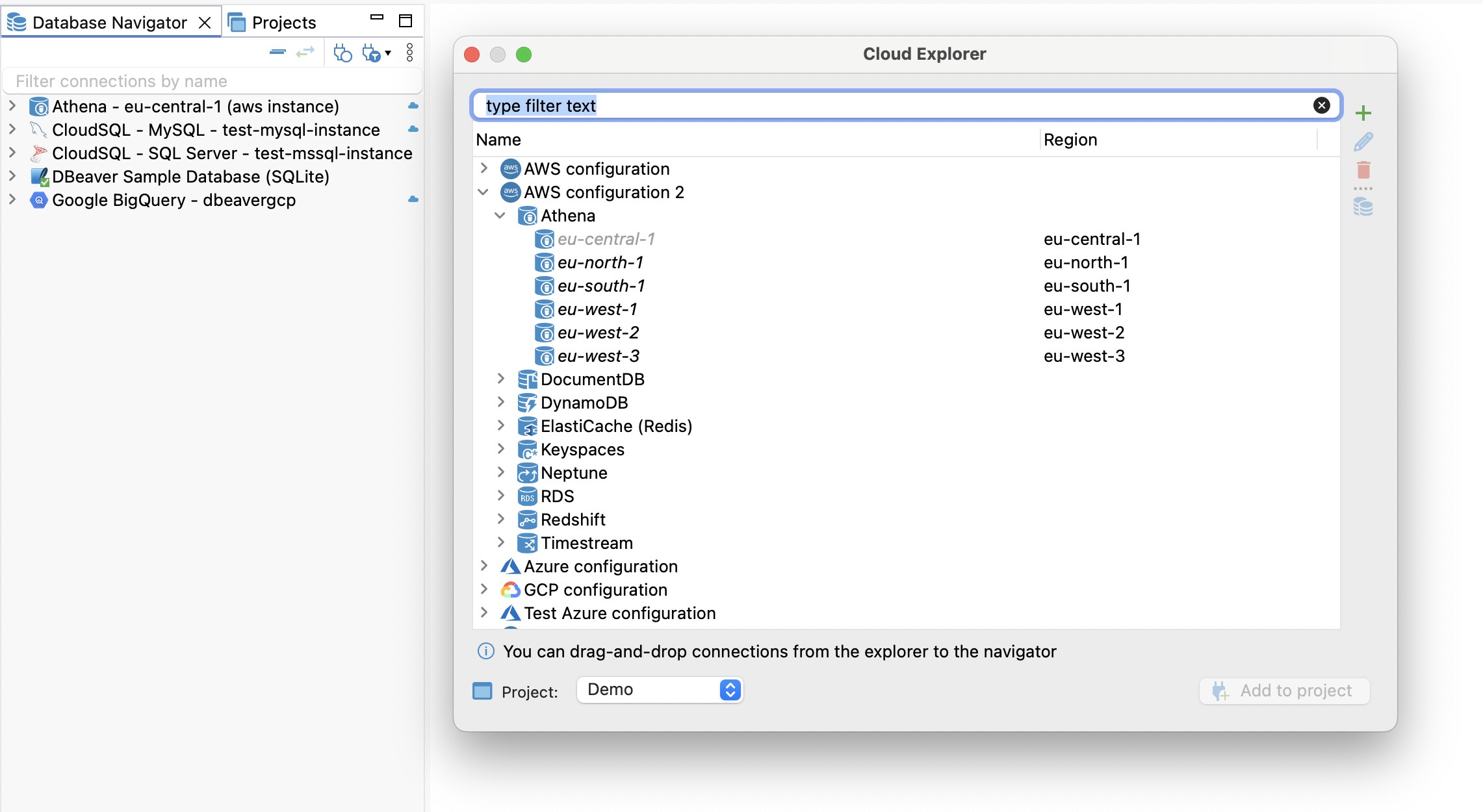The image size is (1483, 812).
Task: Open the Project Demo dropdown
Action: tap(659, 690)
